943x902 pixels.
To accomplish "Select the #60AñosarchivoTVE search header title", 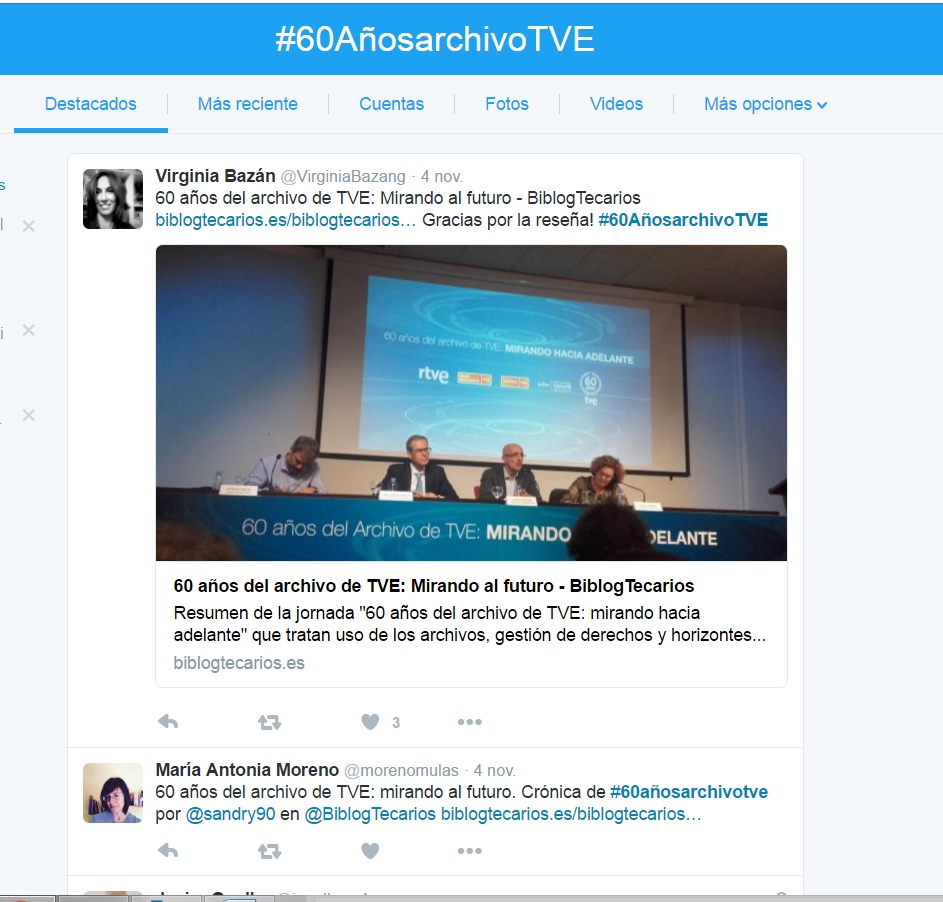I will [435, 39].
